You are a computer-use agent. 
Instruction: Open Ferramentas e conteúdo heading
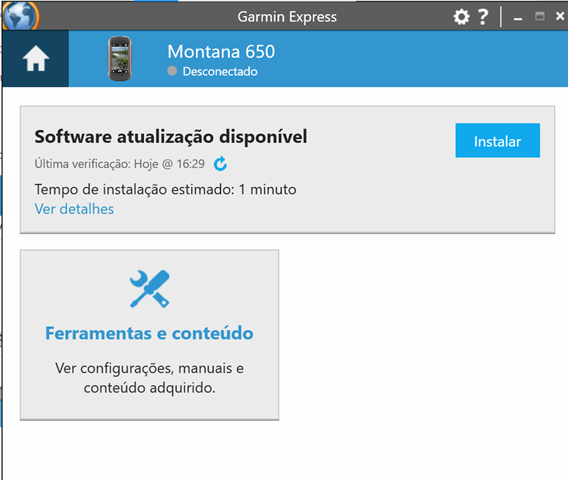pyautogui.click(x=149, y=333)
